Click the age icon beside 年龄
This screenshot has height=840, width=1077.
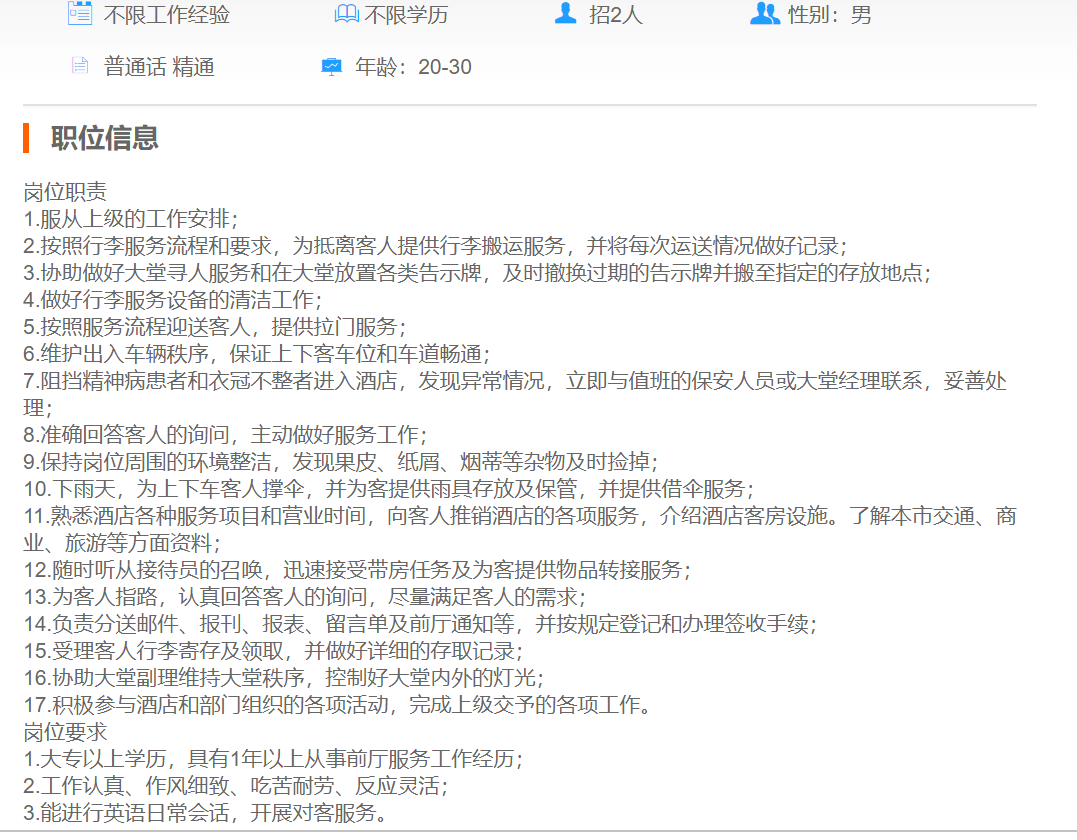[x=331, y=67]
